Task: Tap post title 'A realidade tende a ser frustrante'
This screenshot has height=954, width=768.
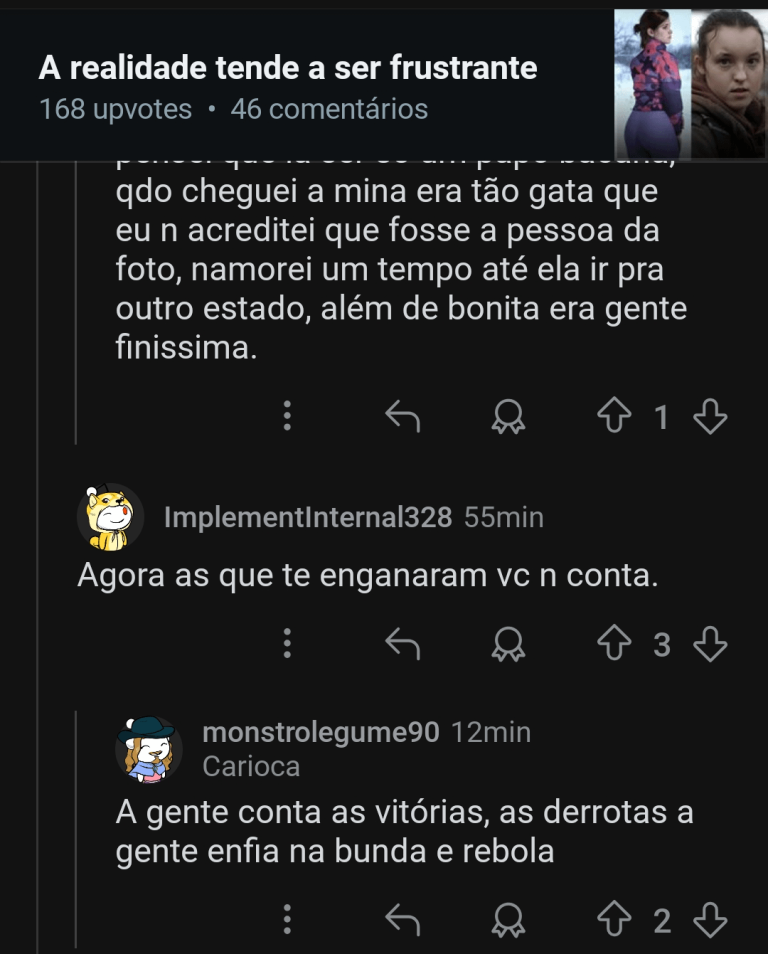Action: [288, 68]
